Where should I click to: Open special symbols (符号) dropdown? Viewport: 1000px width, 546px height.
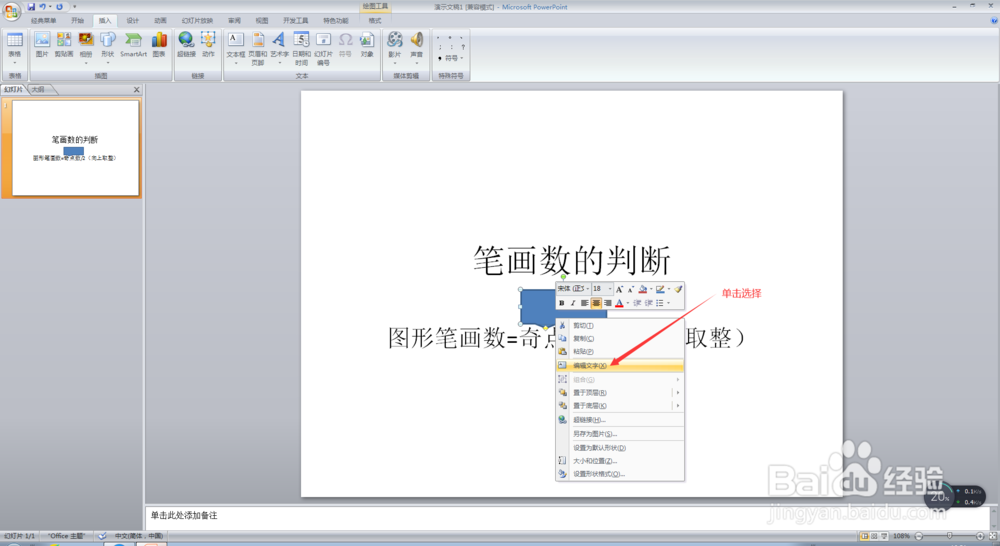tap(452, 58)
